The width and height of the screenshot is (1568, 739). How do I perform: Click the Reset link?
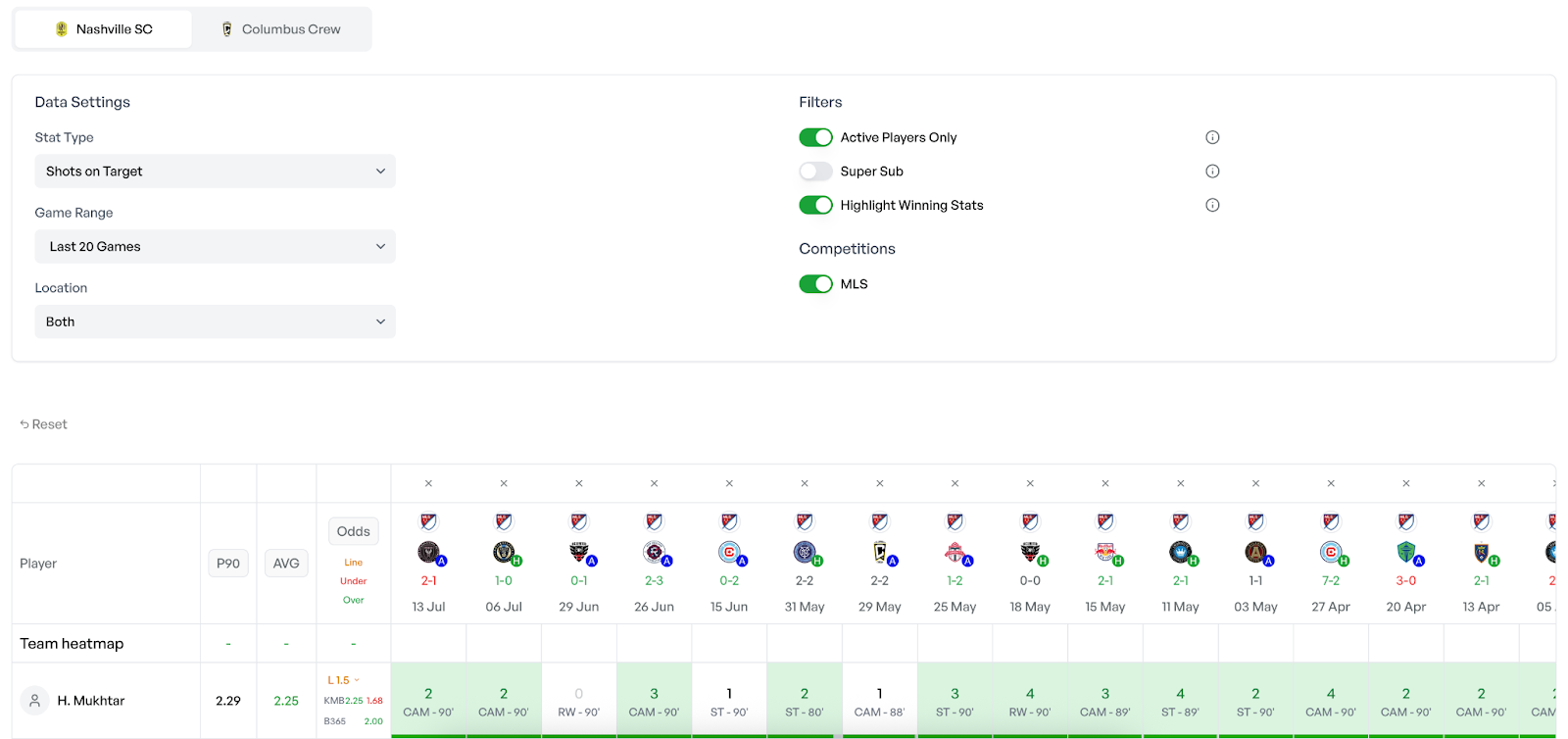pos(43,424)
